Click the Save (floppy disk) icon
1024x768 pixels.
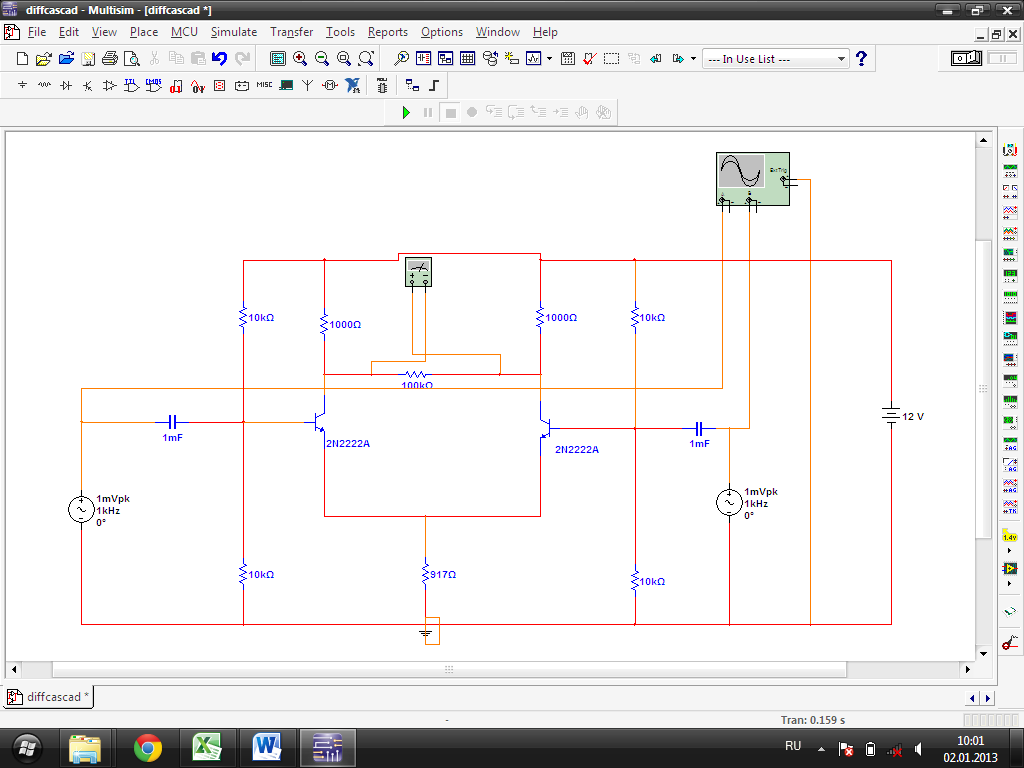[x=88, y=59]
